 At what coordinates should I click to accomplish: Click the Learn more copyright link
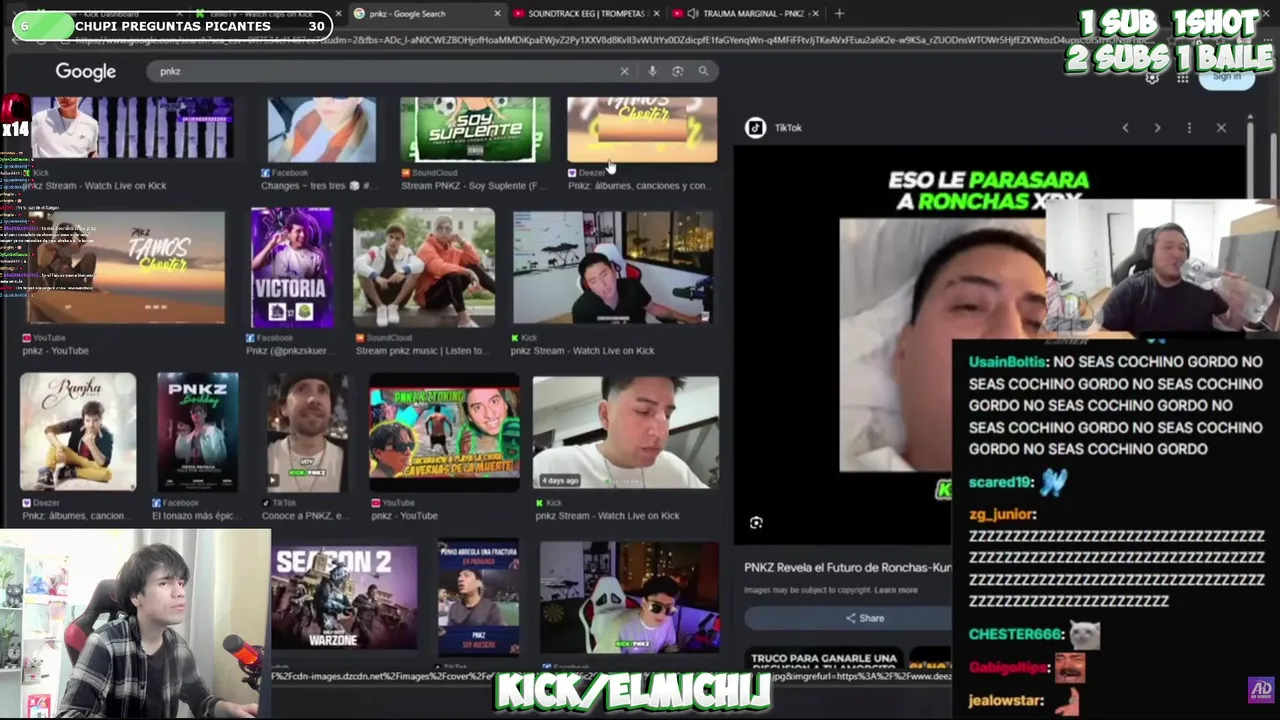(895, 590)
